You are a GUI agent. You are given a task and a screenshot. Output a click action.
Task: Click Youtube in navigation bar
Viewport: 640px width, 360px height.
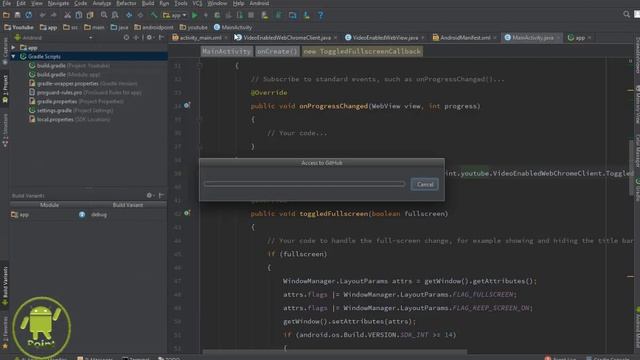tap(19, 27)
